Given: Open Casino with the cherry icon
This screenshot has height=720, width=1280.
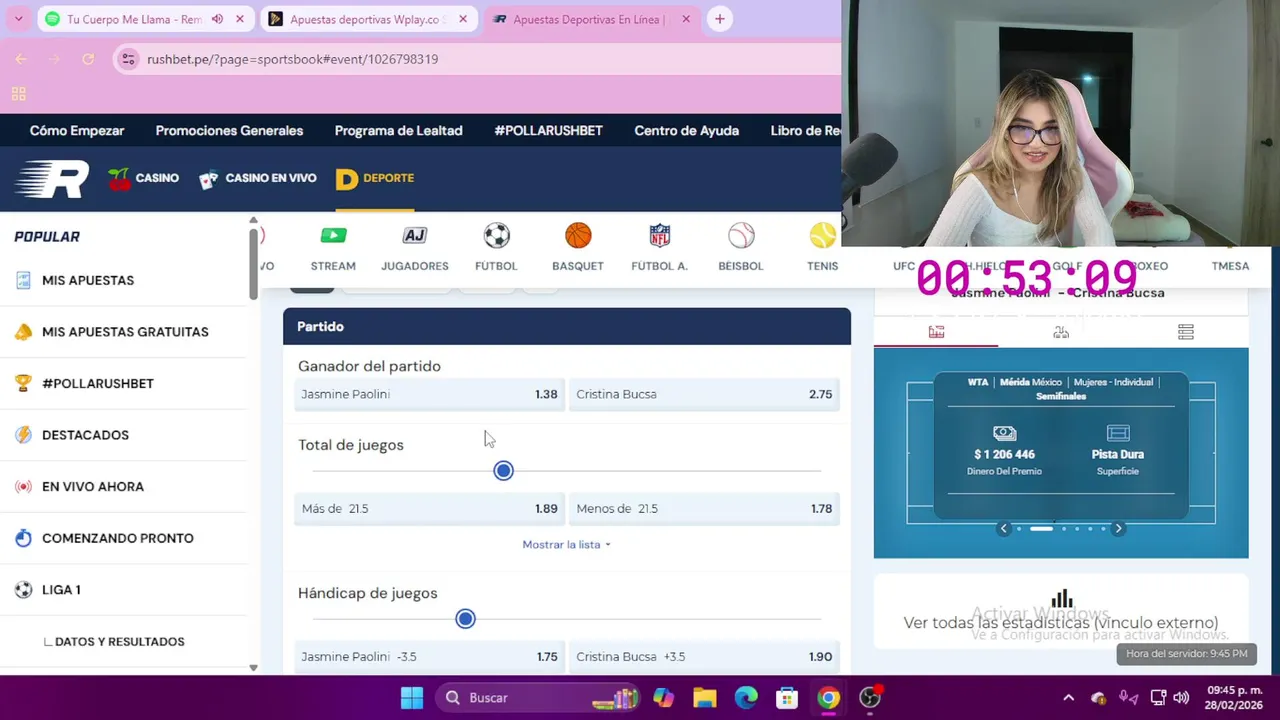Looking at the screenshot, I should (x=144, y=178).
